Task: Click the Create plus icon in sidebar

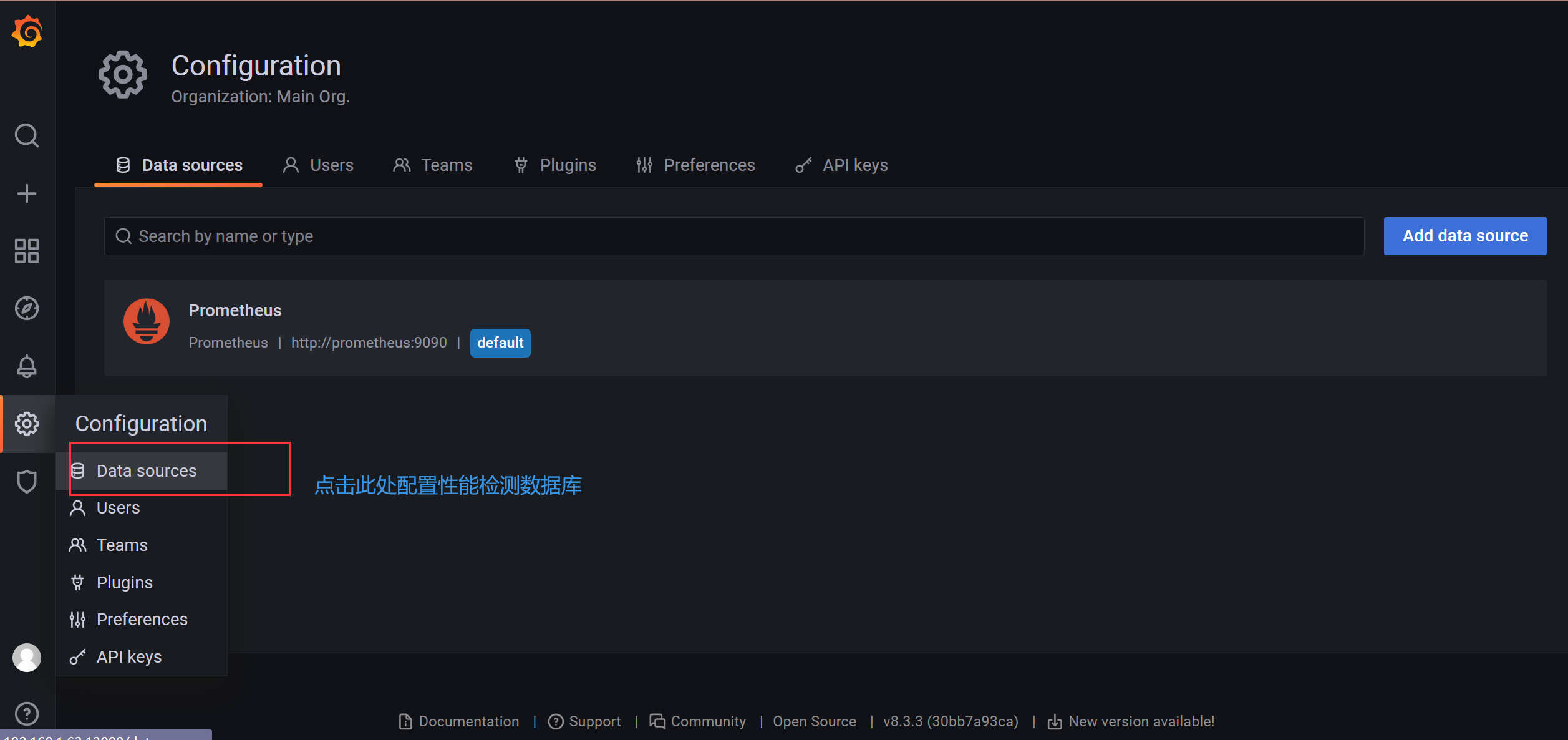Action: [27, 193]
